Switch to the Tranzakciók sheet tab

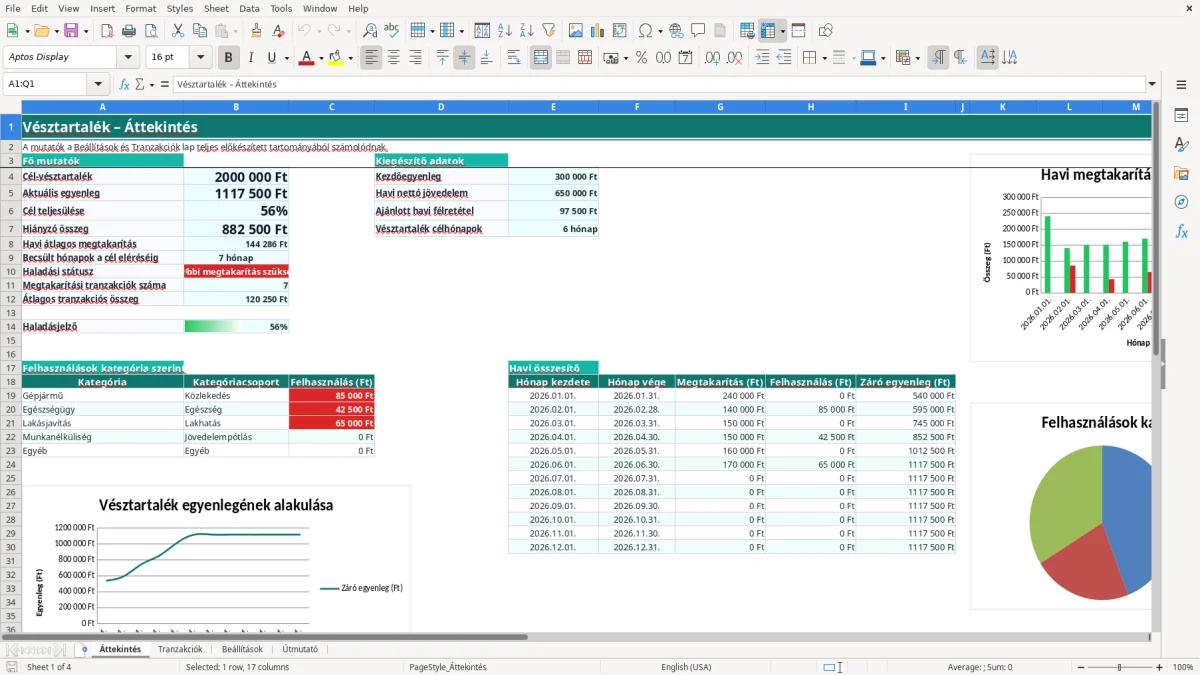click(x=180, y=649)
